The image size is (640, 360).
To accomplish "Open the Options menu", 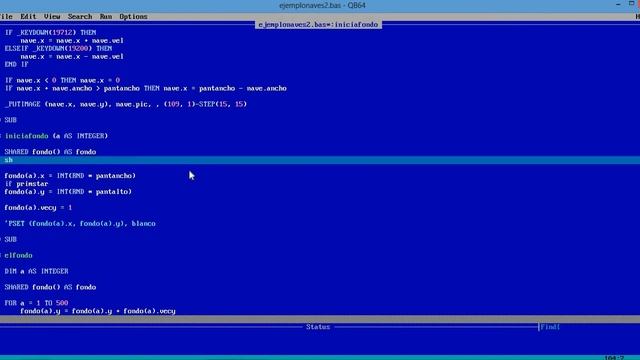I will pos(133,17).
